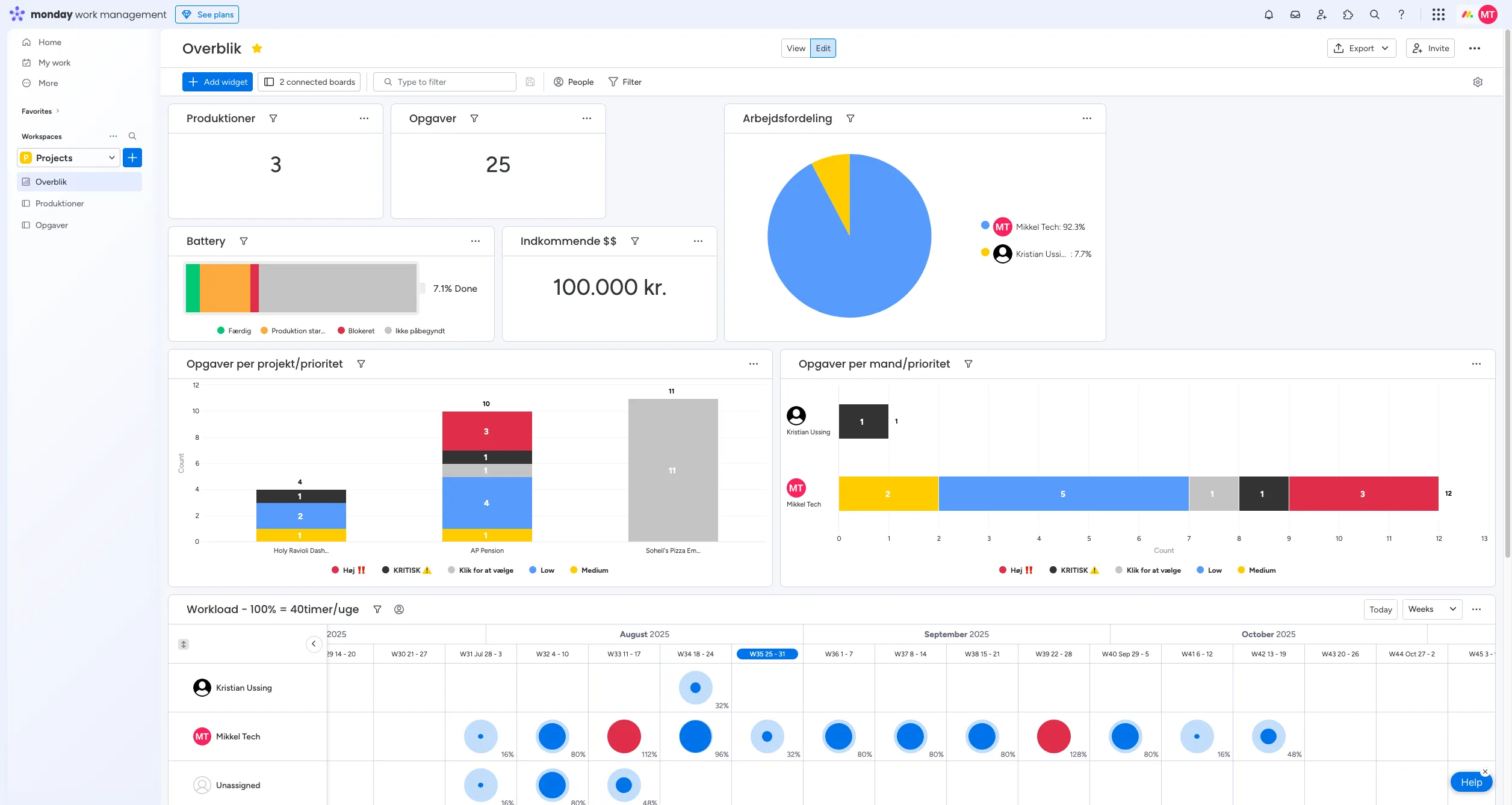Click the red Blokeret battery segment
This screenshot has height=805, width=1512.
[255, 288]
